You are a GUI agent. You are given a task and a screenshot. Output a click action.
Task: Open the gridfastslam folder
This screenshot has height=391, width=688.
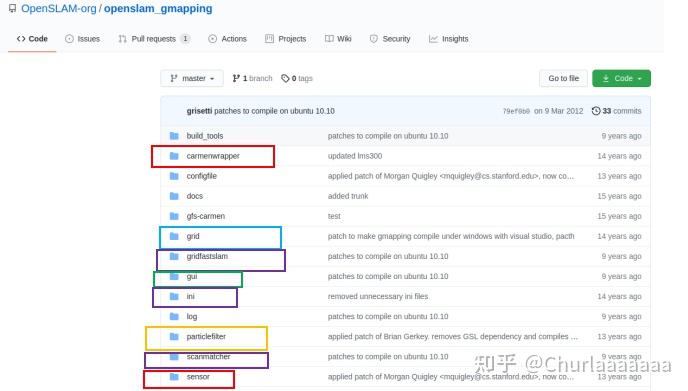coord(207,256)
